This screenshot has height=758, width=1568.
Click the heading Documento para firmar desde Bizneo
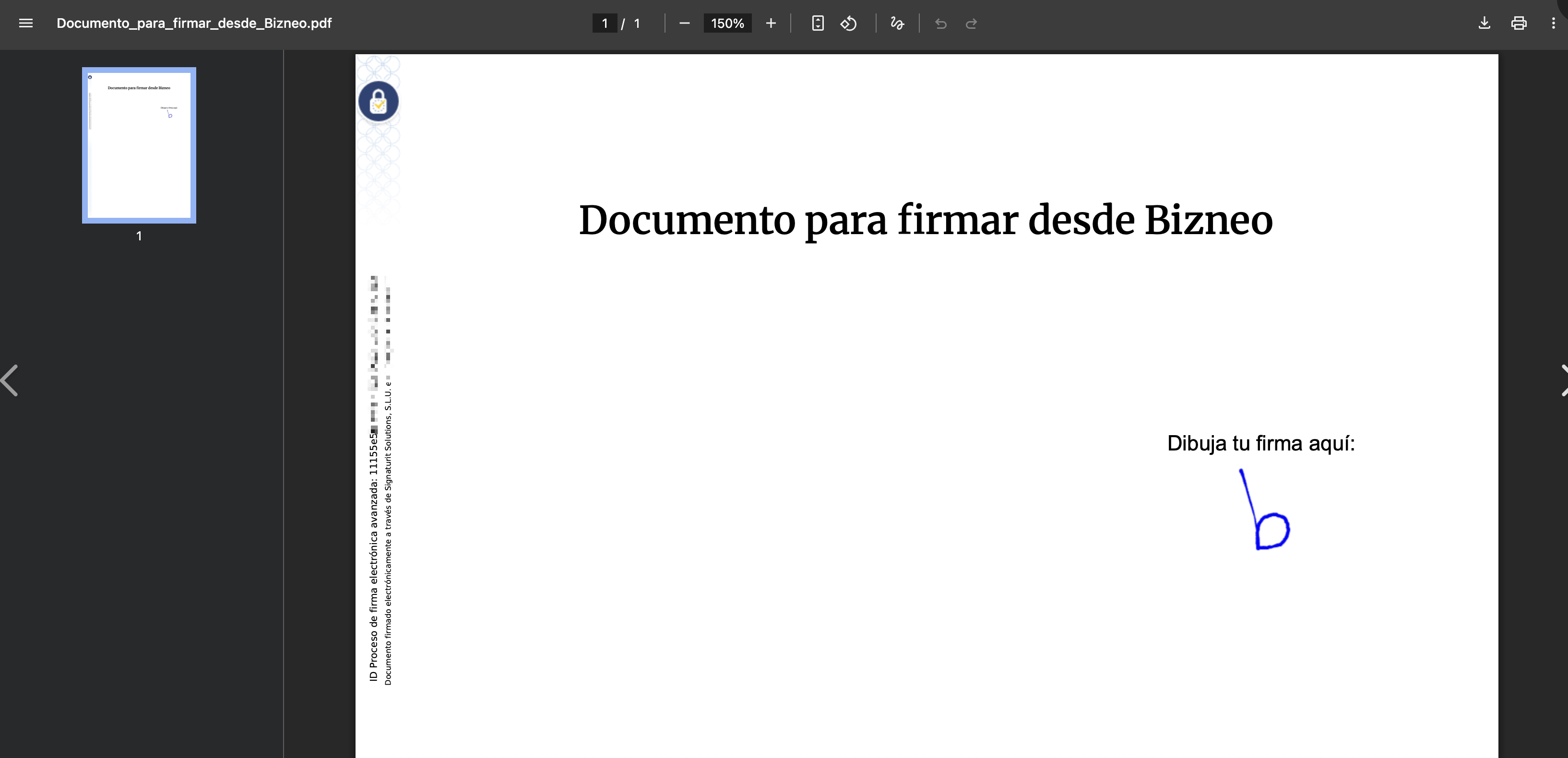pyautogui.click(x=925, y=220)
